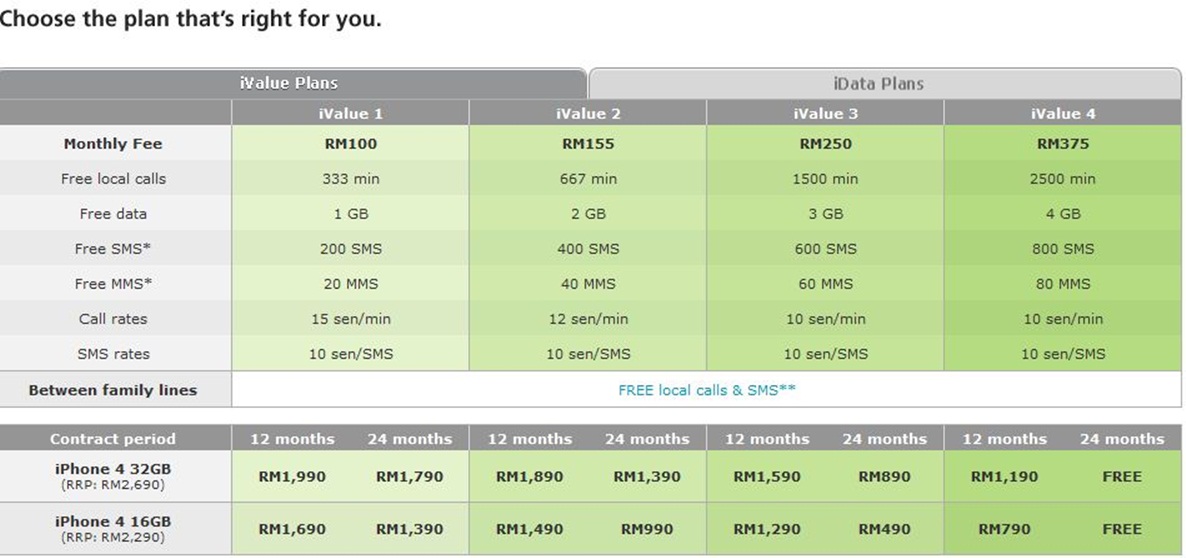The height and width of the screenshot is (558, 1186).
Task: Click the 4 GB free data cell
Action: tap(1063, 214)
